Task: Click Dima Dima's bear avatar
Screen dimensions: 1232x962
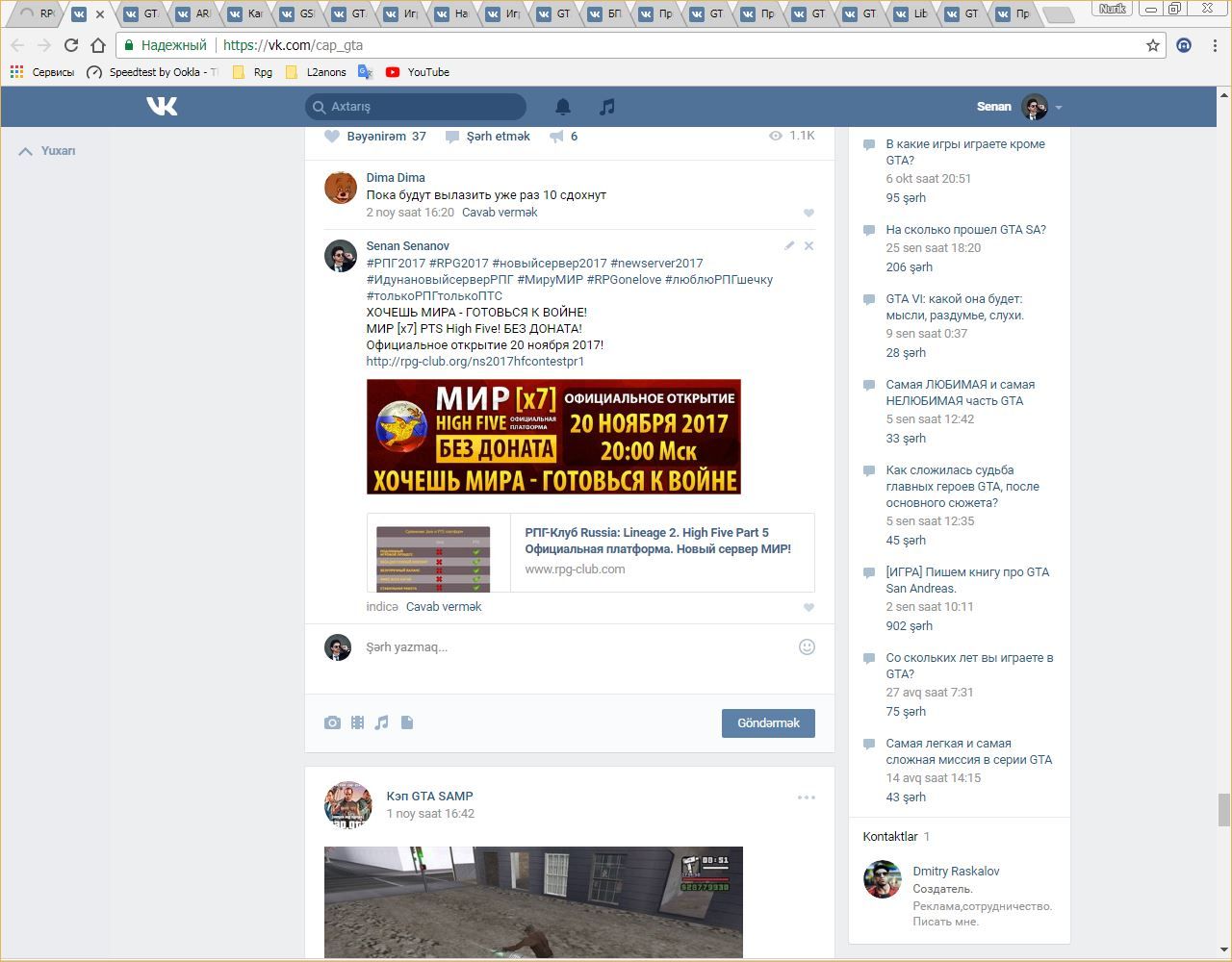Action: [x=340, y=188]
